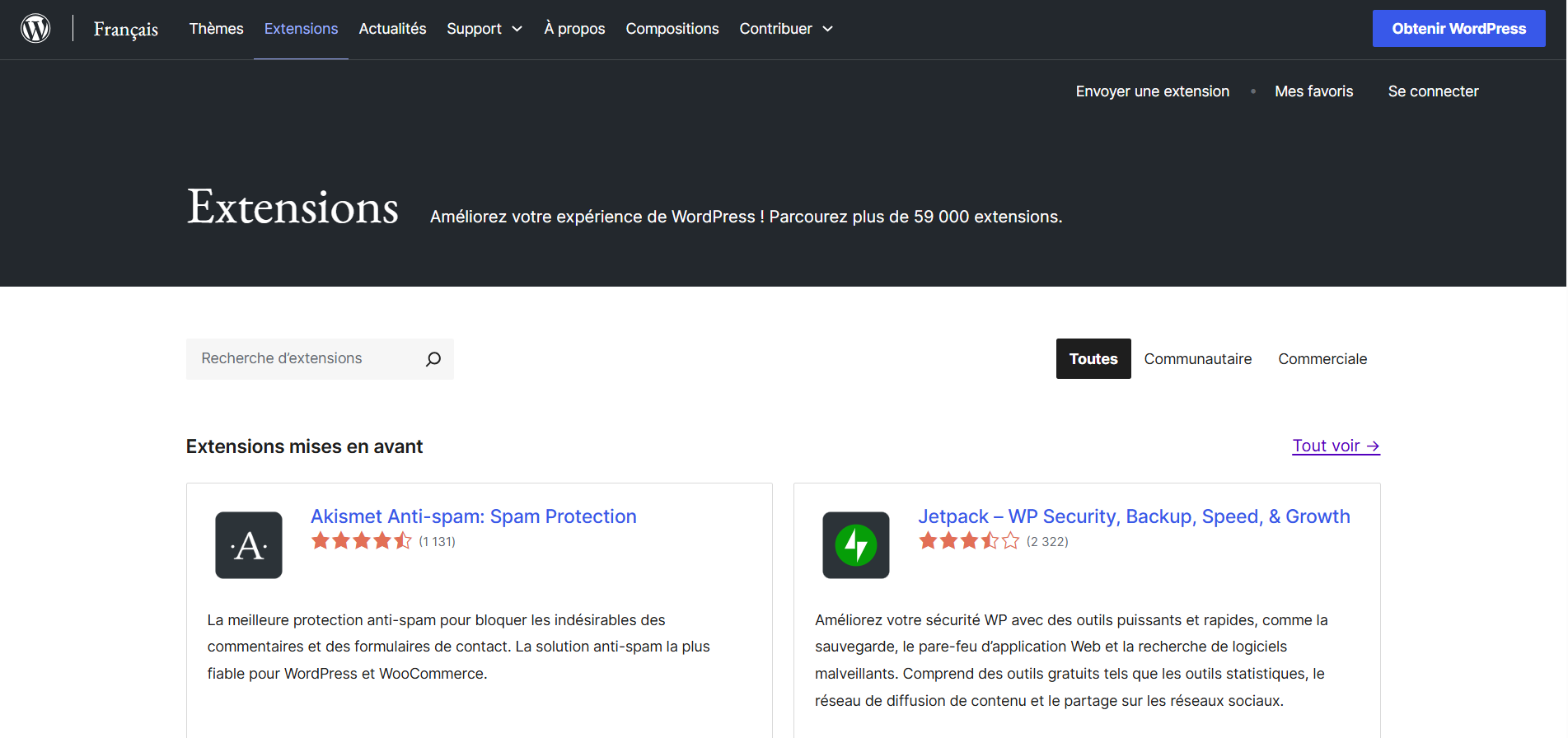This screenshot has height=738, width=1568.
Task: Click the Obtenir WordPress button
Action: pyautogui.click(x=1458, y=29)
